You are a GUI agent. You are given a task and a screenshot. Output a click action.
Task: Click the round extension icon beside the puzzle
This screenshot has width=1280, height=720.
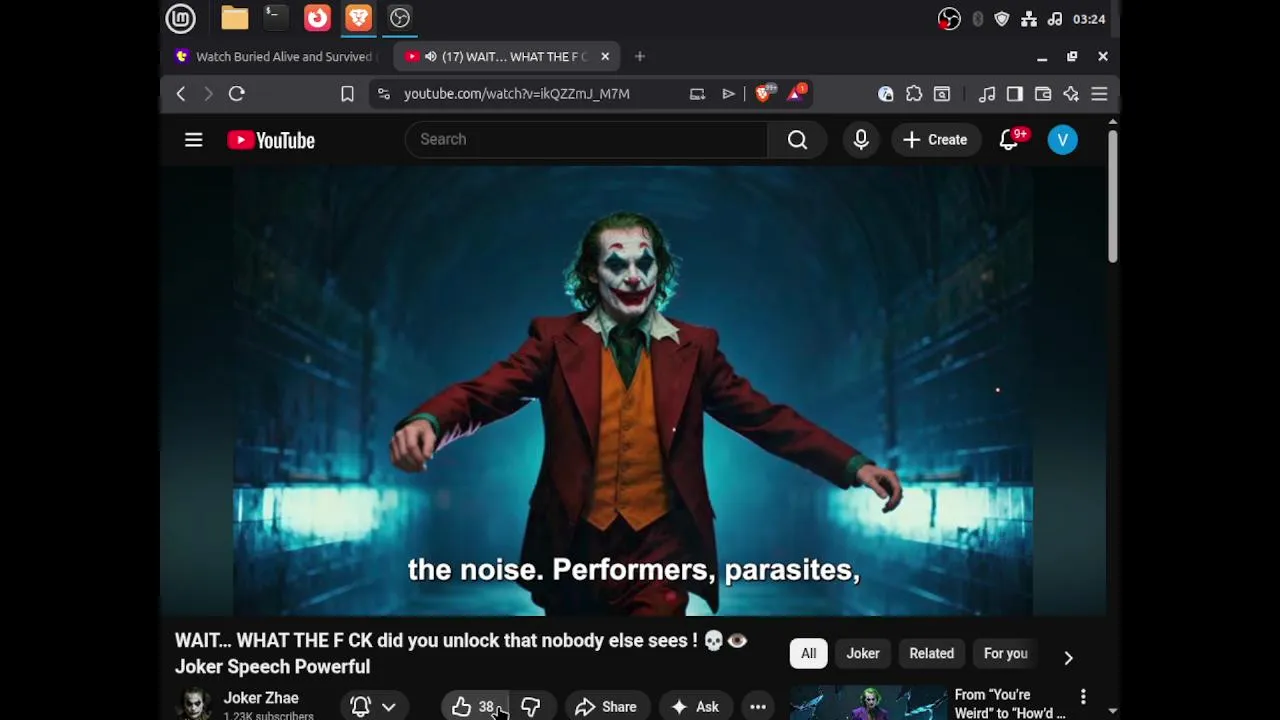pyautogui.click(x=886, y=93)
